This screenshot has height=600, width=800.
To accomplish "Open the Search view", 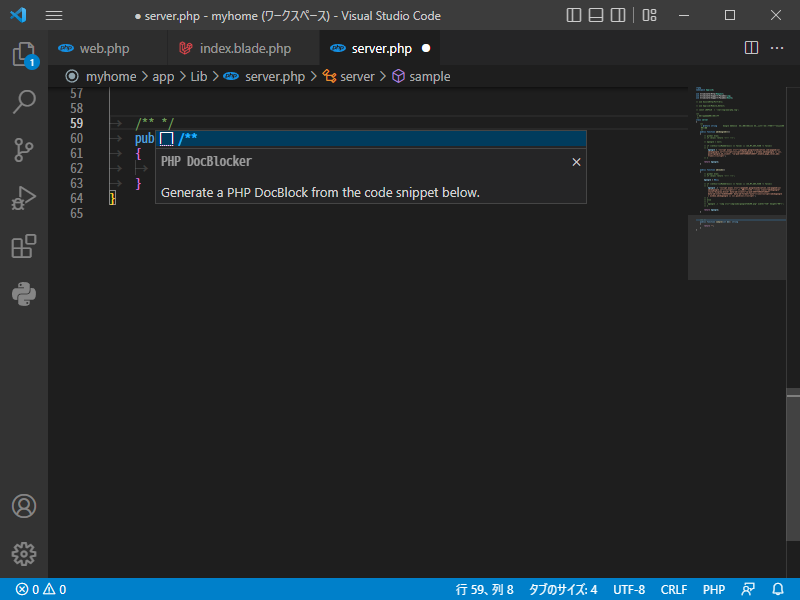I will click(24, 103).
